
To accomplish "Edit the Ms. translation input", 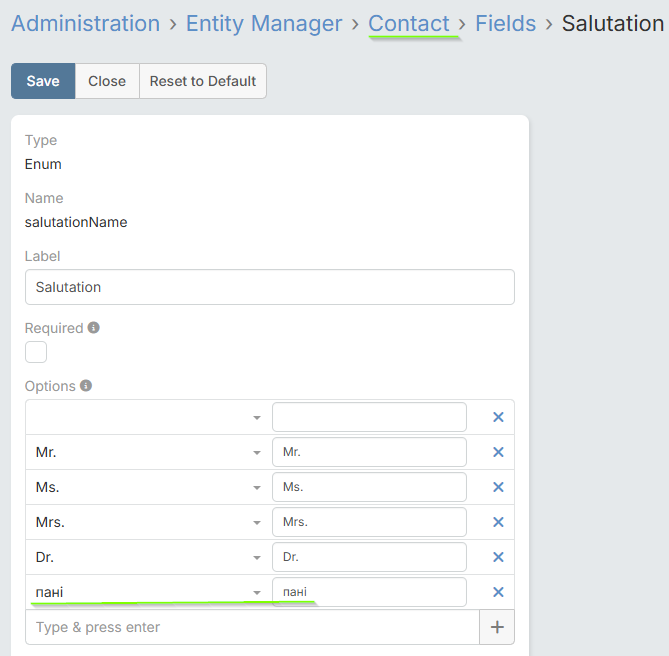I will pyautogui.click(x=369, y=487).
